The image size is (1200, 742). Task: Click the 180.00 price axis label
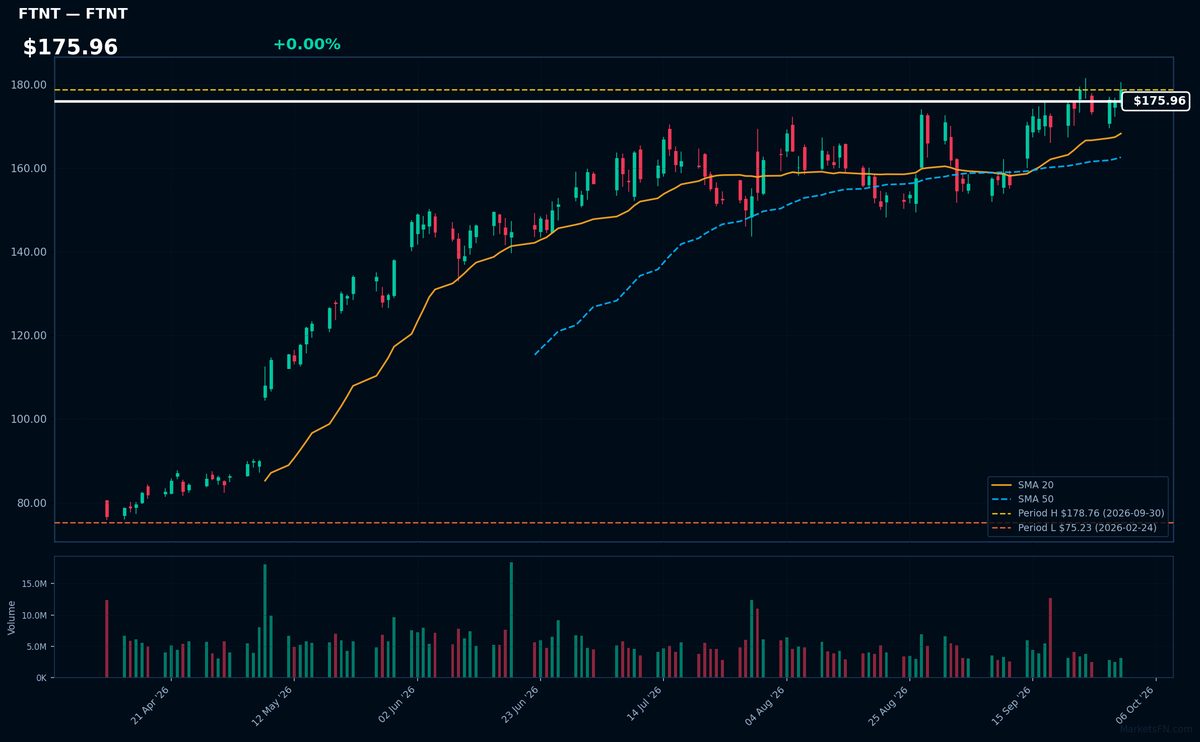(x=29, y=85)
